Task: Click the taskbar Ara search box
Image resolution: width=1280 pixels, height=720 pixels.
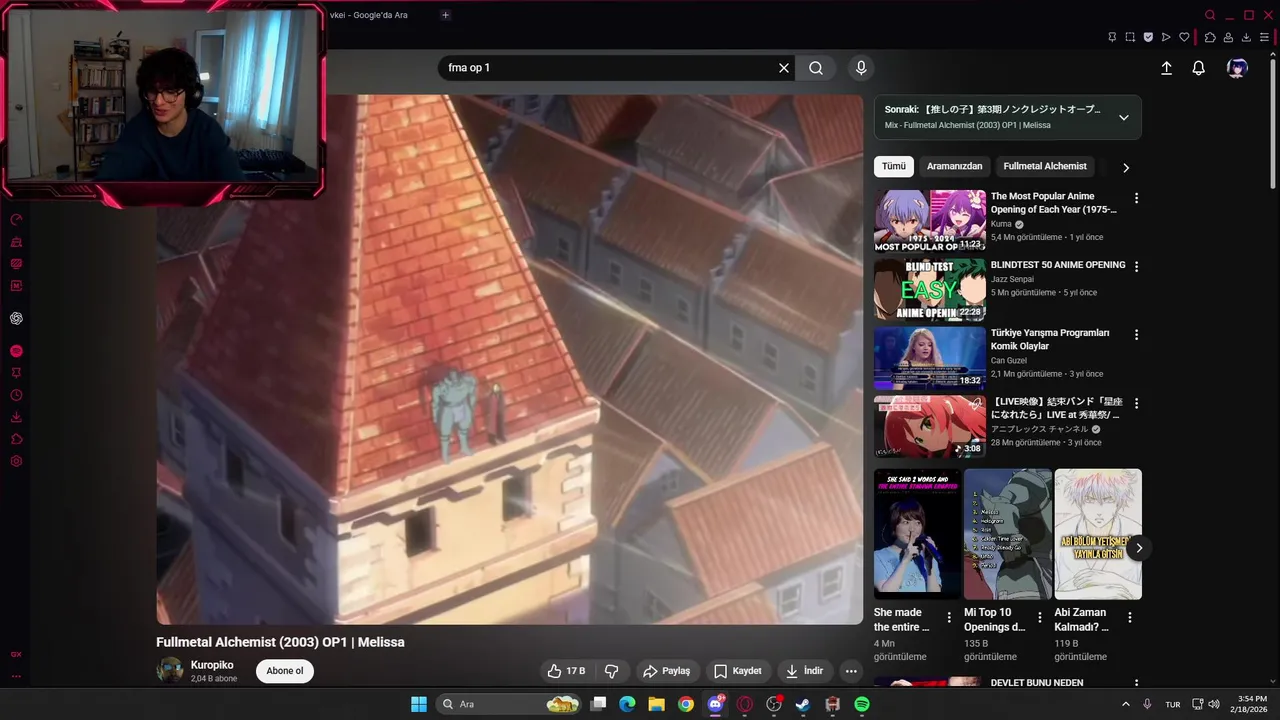Action: 510,704
